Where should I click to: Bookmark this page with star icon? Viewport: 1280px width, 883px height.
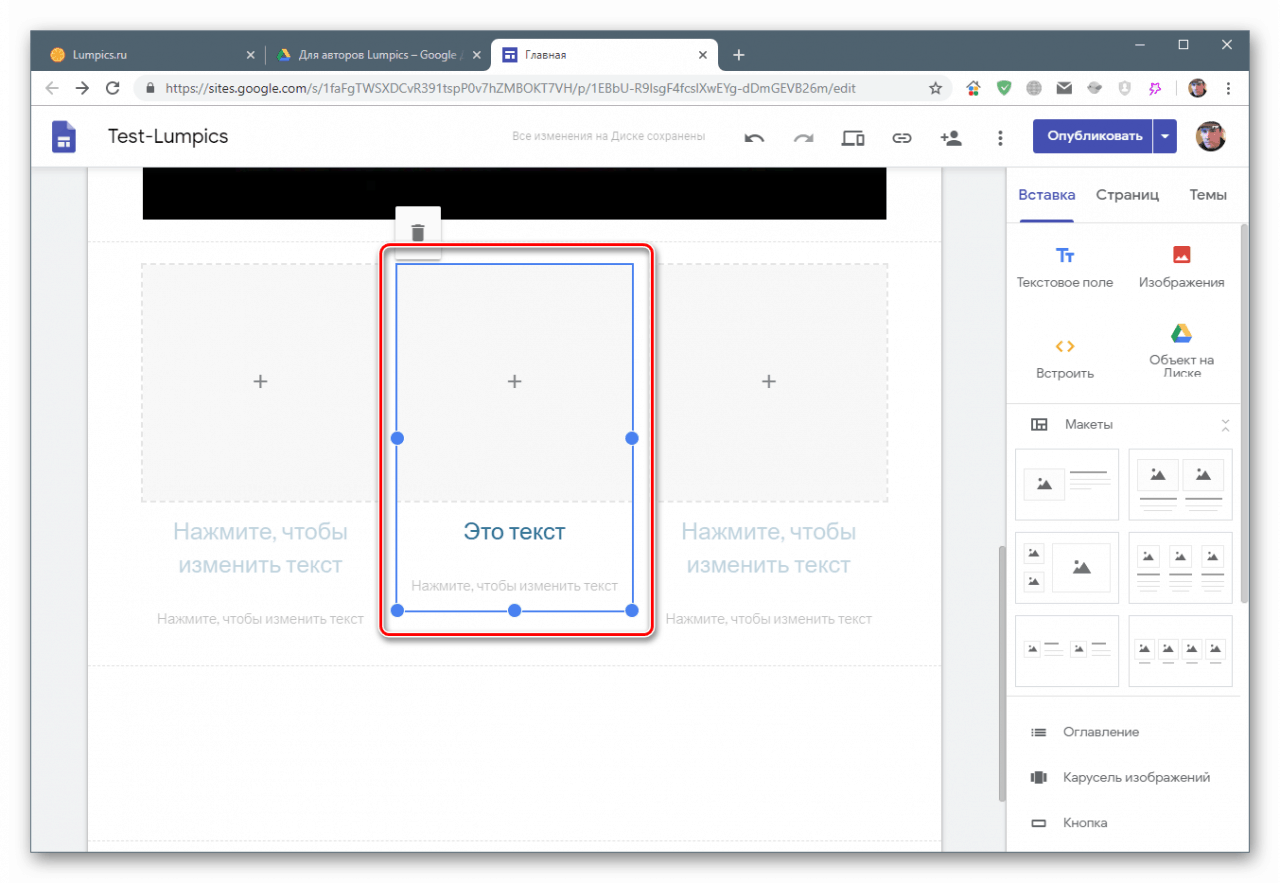point(936,88)
